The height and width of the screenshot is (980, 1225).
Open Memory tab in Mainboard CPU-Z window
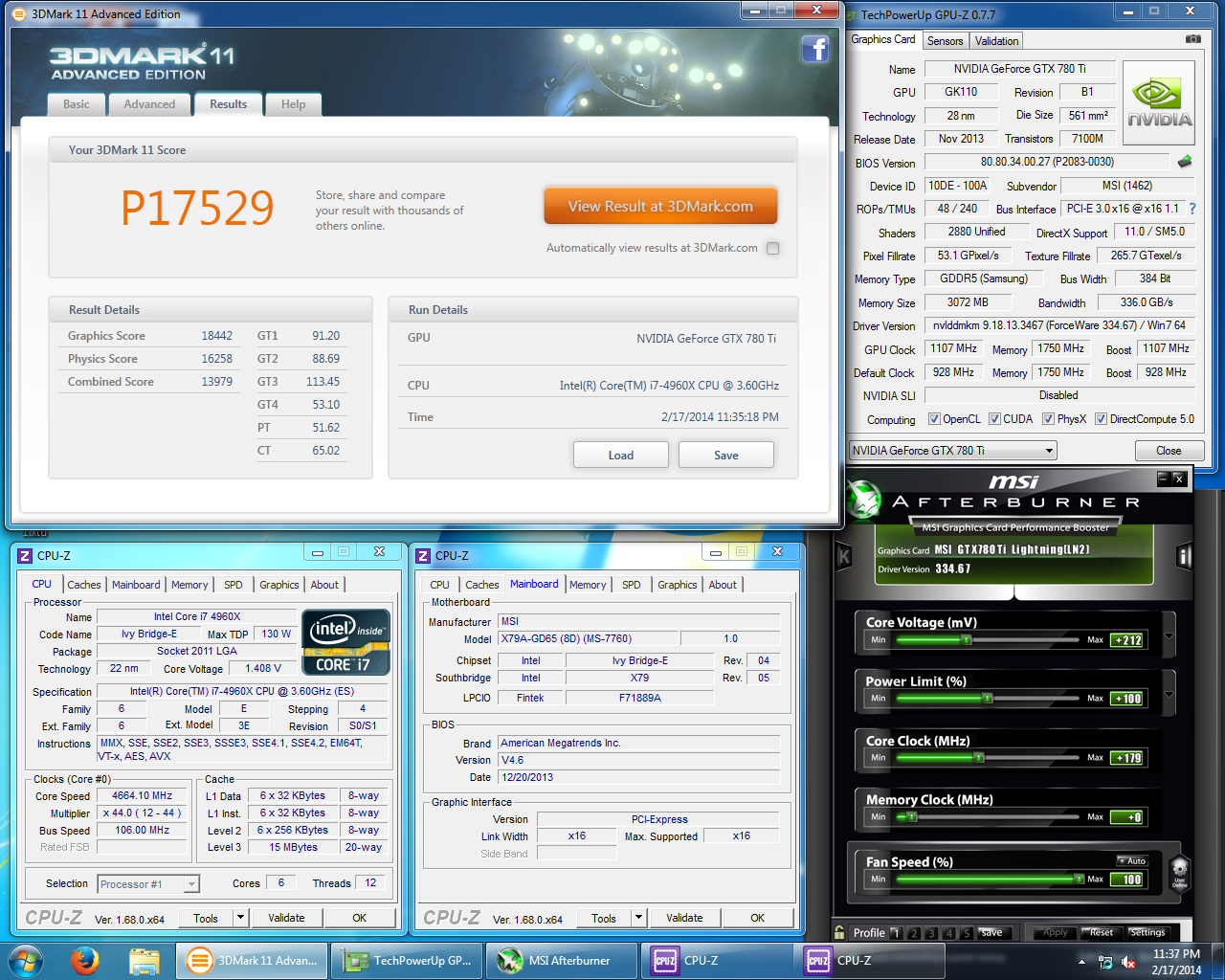click(x=588, y=585)
